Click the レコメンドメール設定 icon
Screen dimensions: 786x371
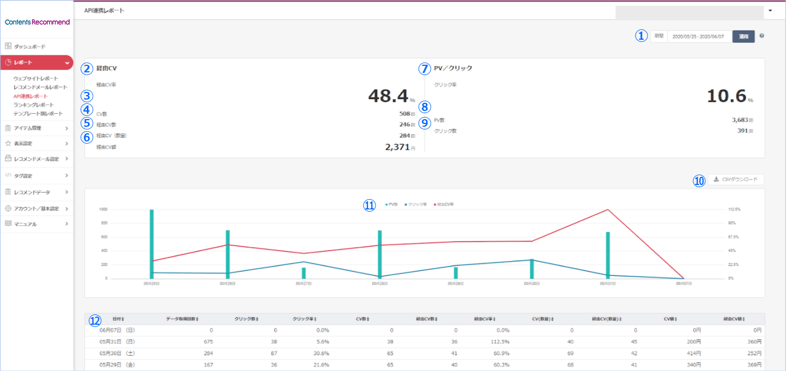pyautogui.click(x=8, y=159)
